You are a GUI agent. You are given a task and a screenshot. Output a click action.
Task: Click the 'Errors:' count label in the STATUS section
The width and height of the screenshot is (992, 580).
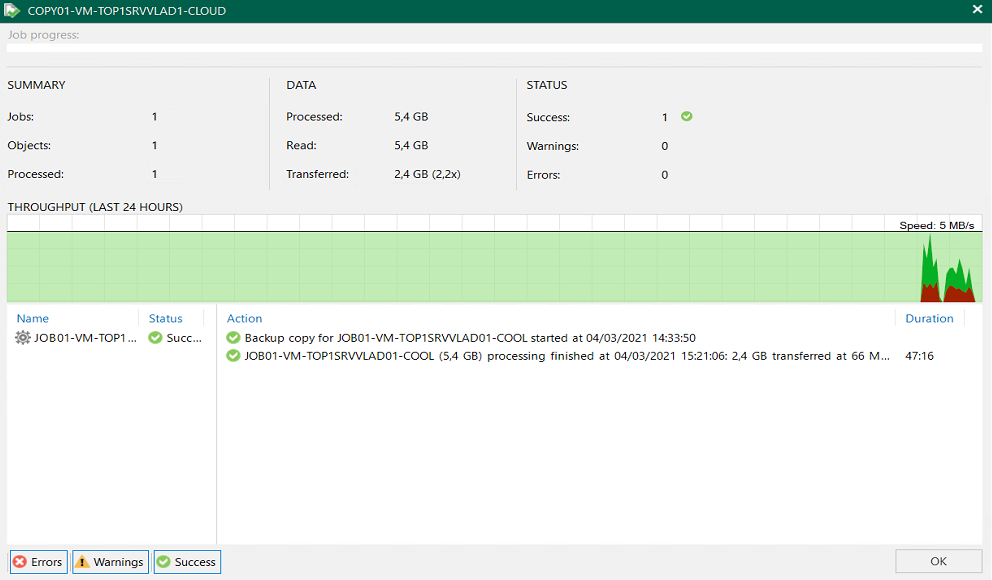tap(543, 175)
